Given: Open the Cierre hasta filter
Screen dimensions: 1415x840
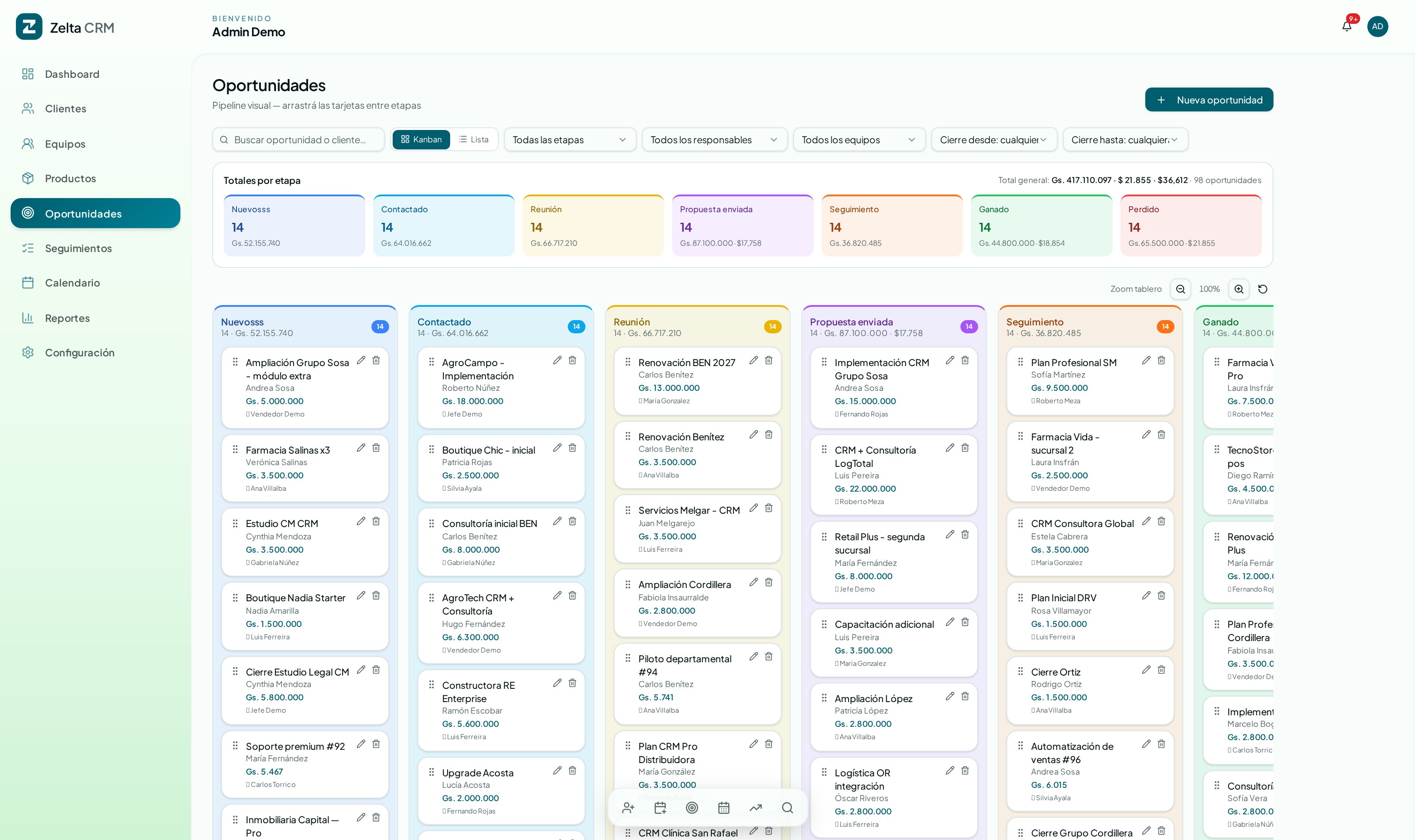Looking at the screenshot, I should (x=1125, y=140).
